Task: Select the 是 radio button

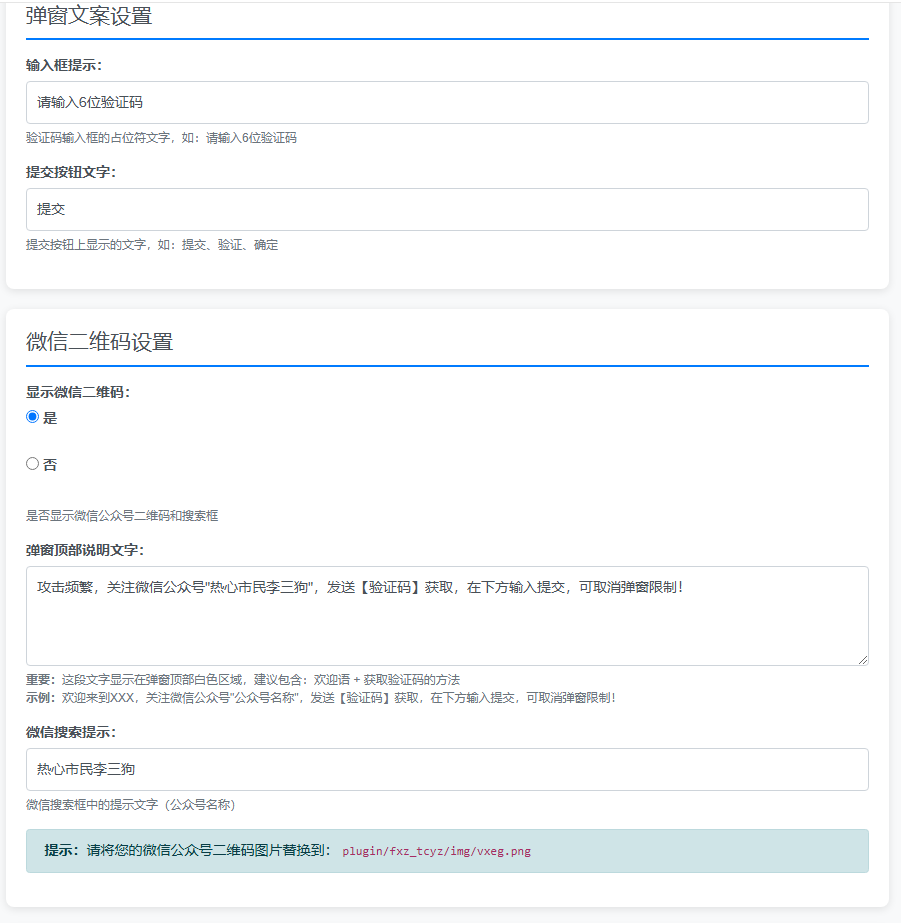Action: (33, 417)
